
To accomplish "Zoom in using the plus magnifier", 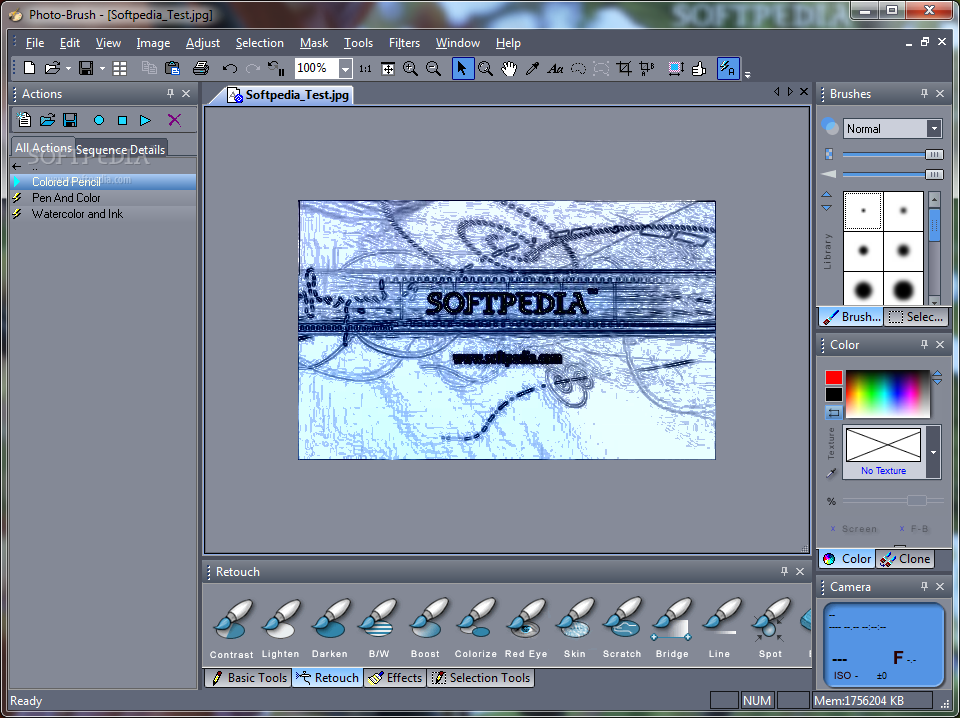I will pos(410,68).
